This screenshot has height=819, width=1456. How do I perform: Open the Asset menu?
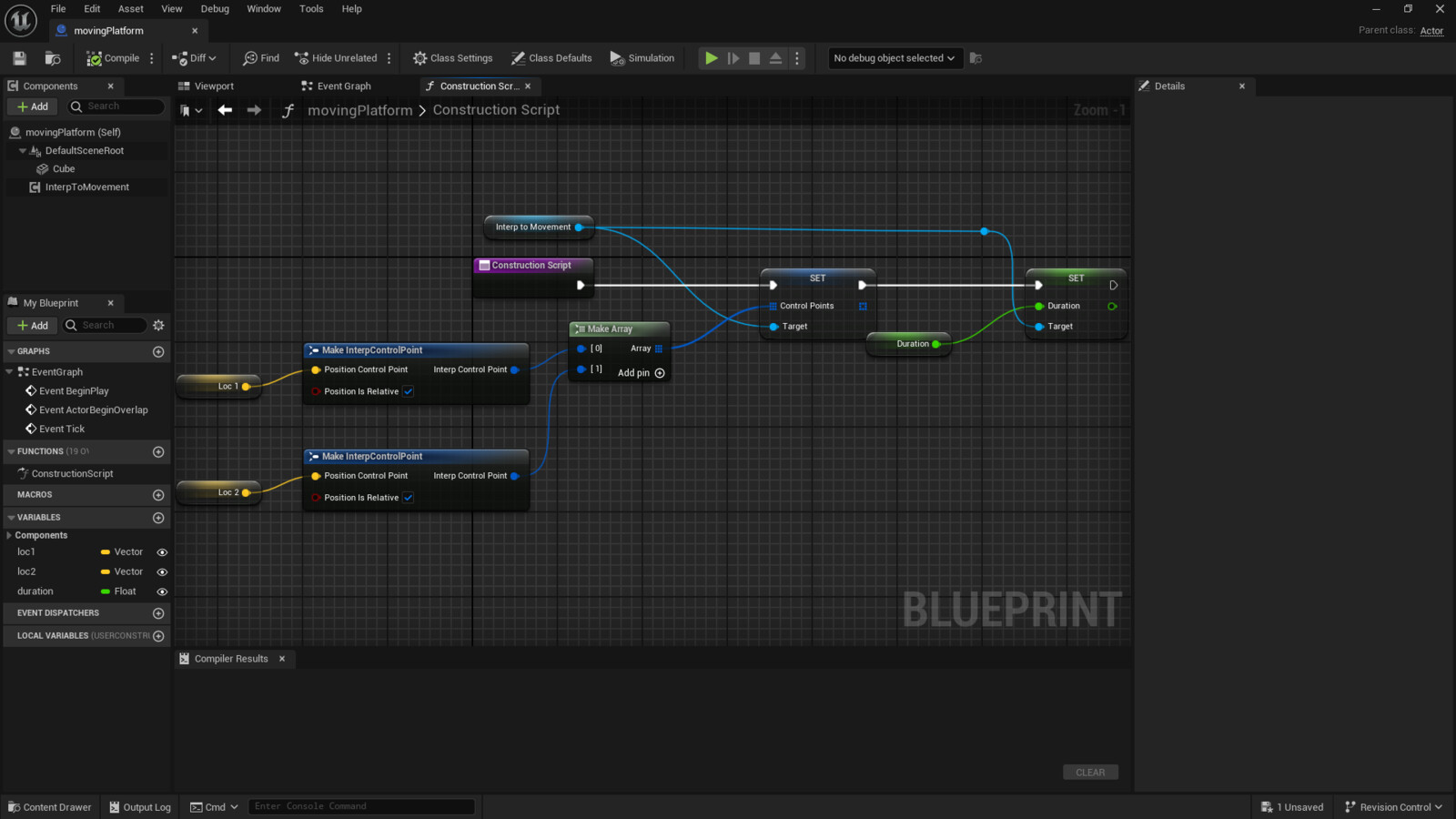[131, 9]
